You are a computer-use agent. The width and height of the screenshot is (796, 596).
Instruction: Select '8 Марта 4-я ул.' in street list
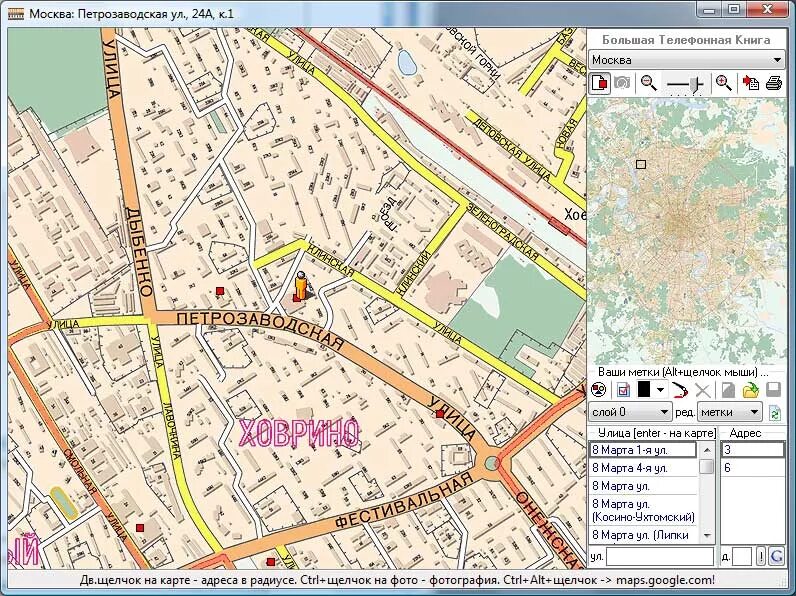click(x=643, y=468)
